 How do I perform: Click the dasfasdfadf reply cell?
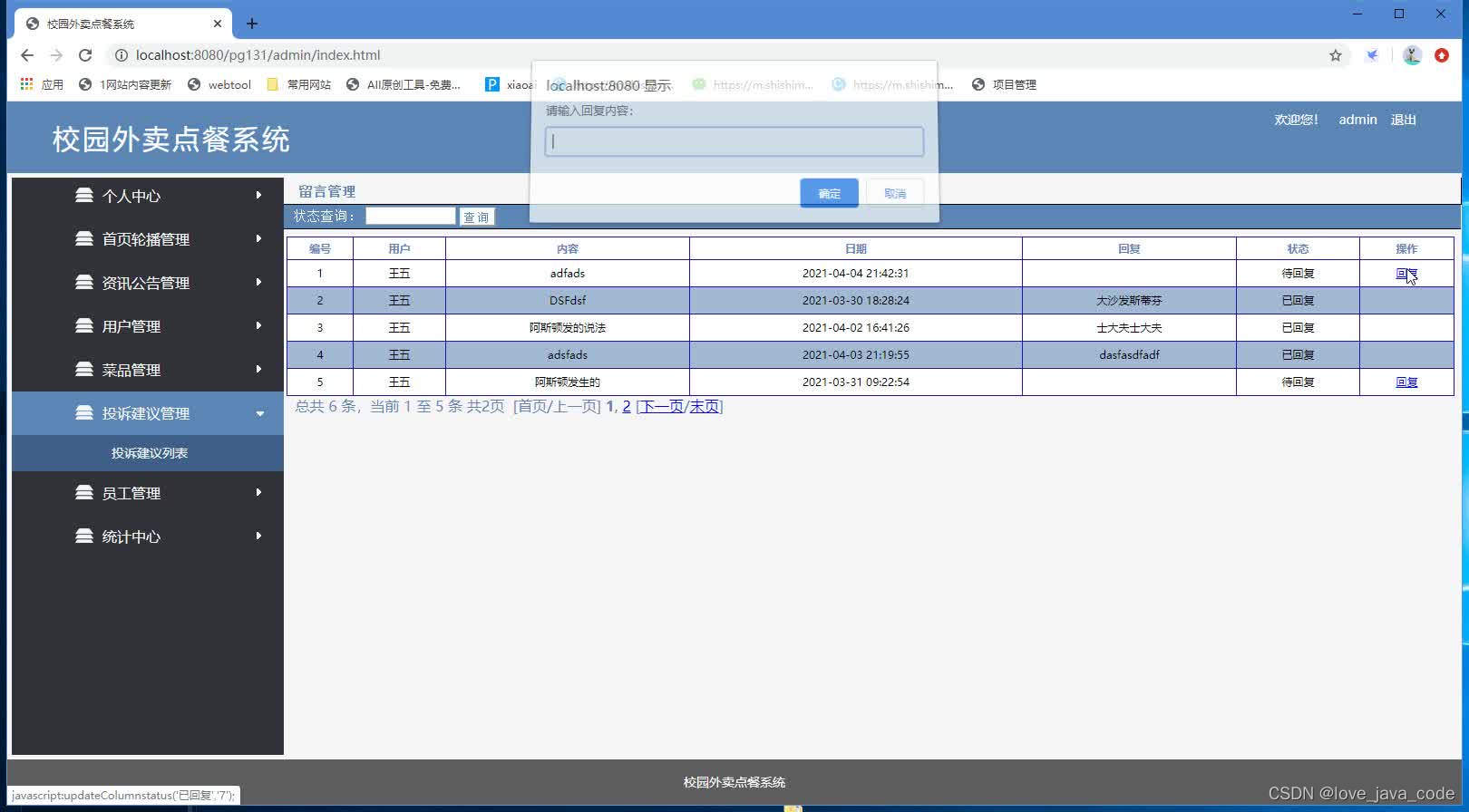point(1129,355)
